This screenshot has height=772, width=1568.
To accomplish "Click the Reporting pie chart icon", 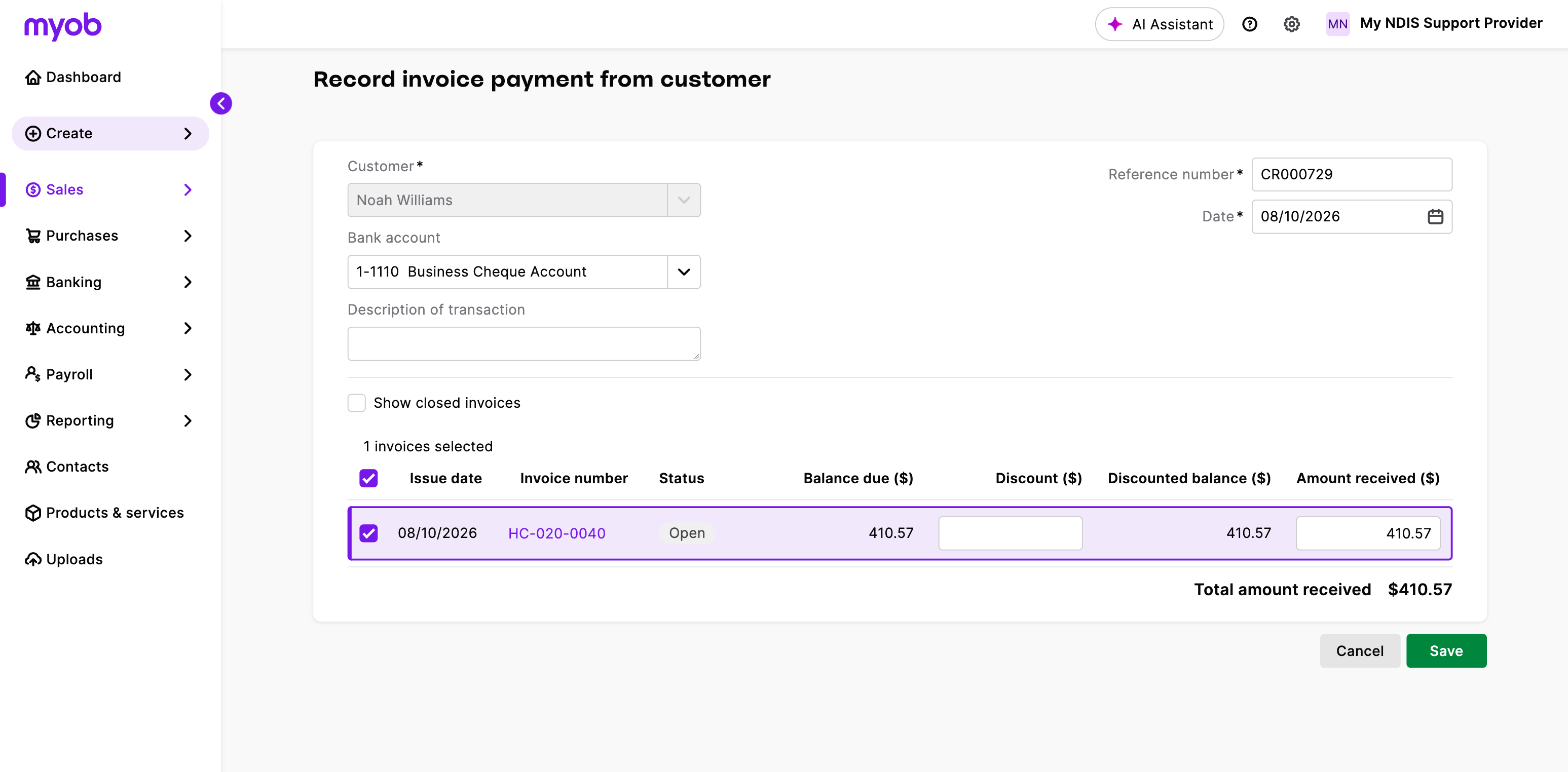I will click(33, 420).
